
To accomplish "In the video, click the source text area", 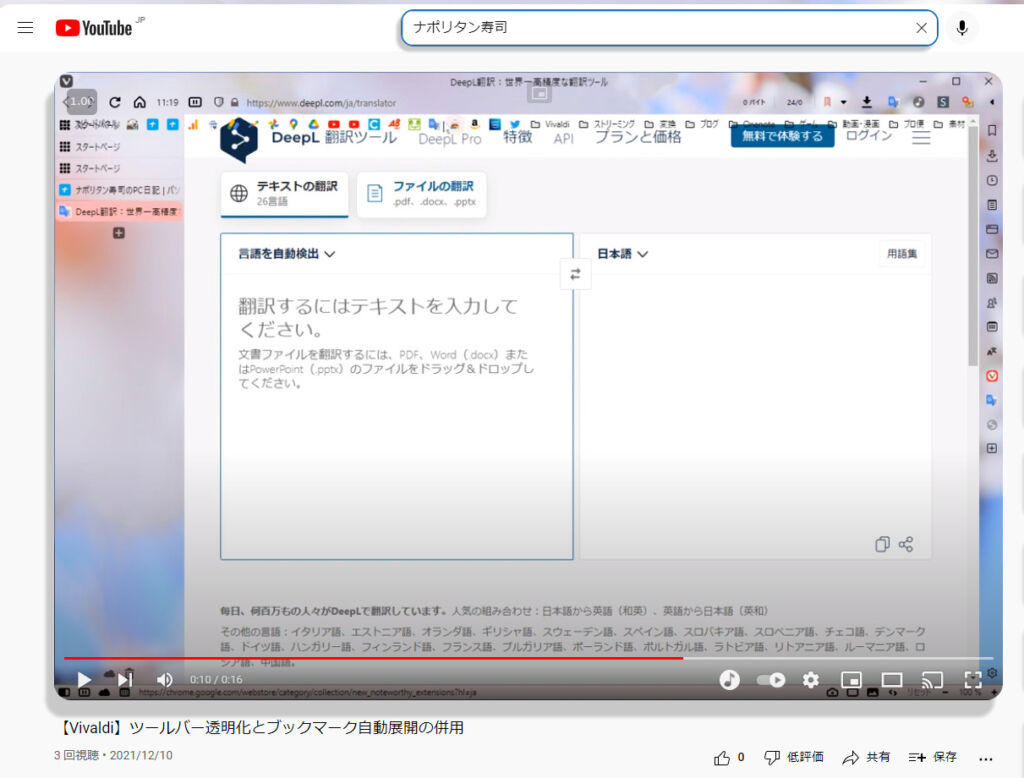I will click(x=396, y=415).
